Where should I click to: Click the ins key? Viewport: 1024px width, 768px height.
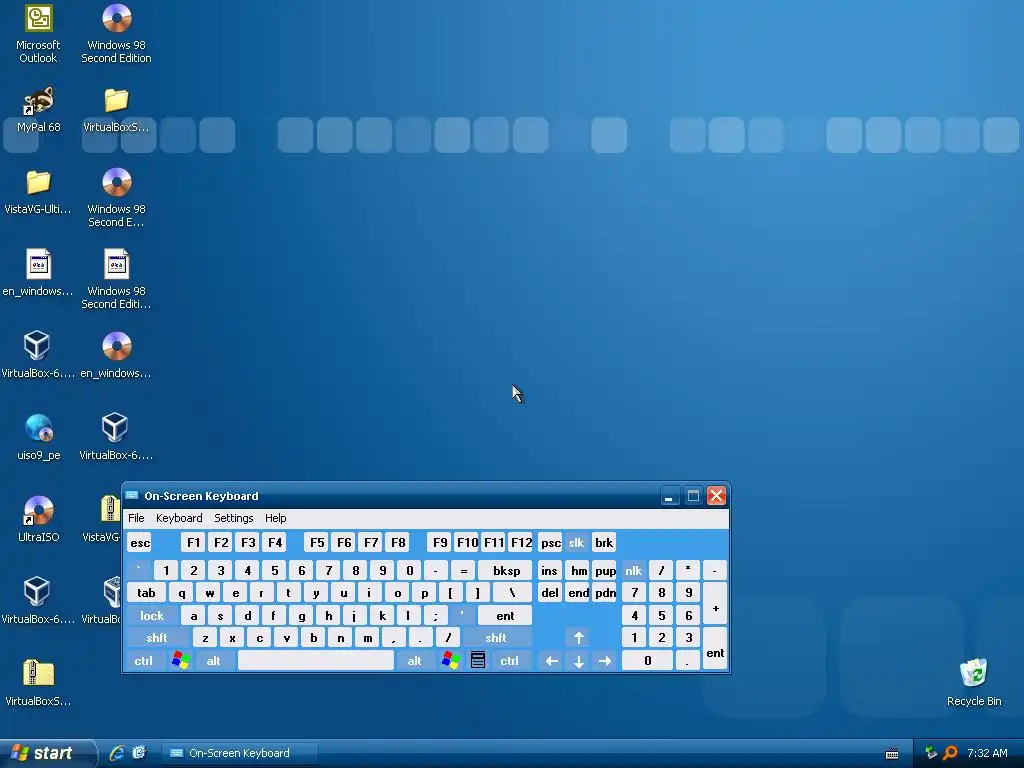(x=549, y=570)
